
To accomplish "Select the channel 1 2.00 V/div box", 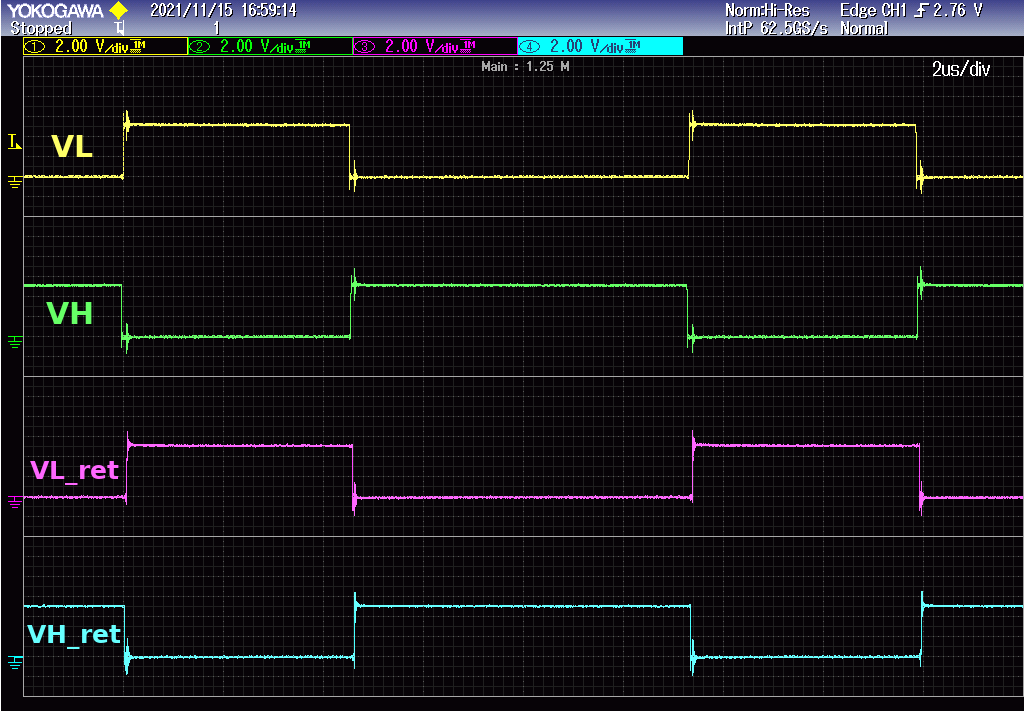I will (x=105, y=46).
